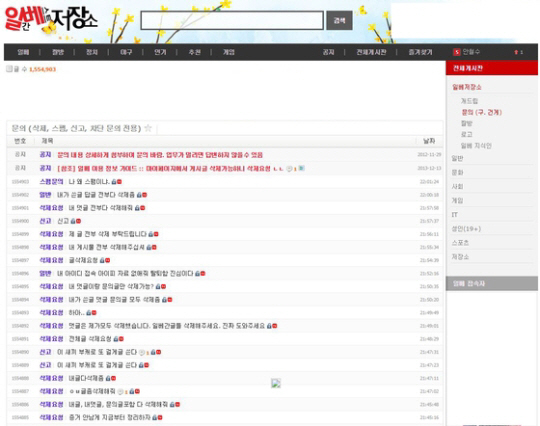Open the post '내 댓글 전부다 삭제해줘'
Viewport: 540px width, 426px height.
[100, 208]
